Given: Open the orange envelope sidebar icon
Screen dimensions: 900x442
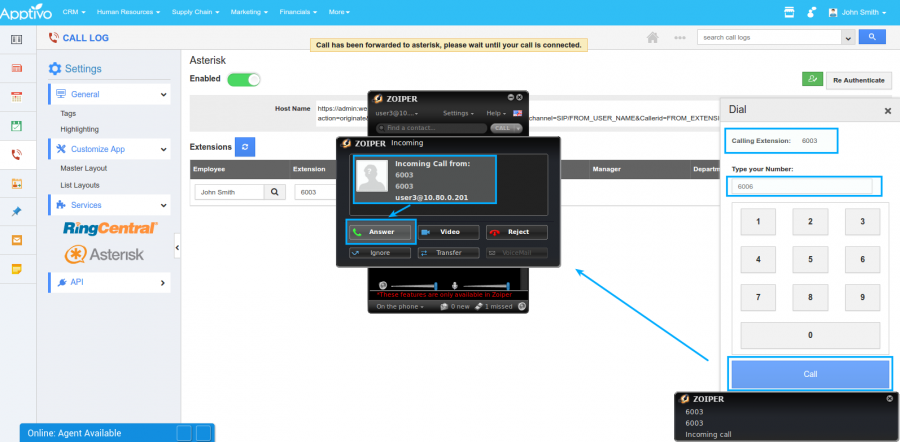Looking at the screenshot, I should [17, 240].
